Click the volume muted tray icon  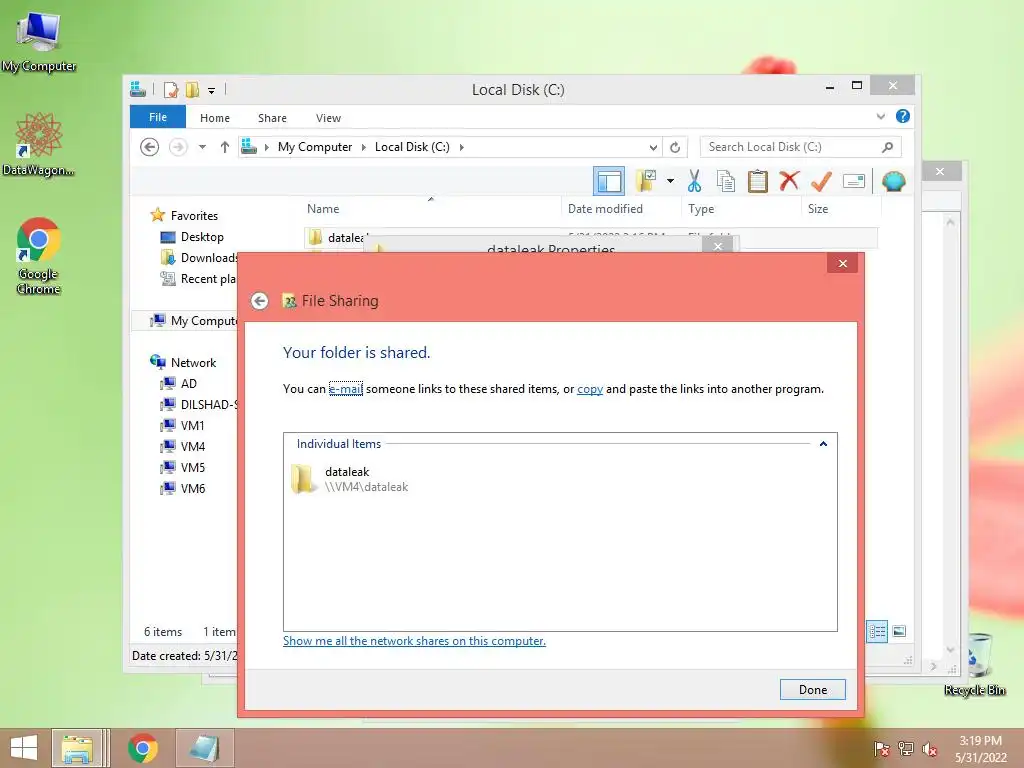(929, 749)
